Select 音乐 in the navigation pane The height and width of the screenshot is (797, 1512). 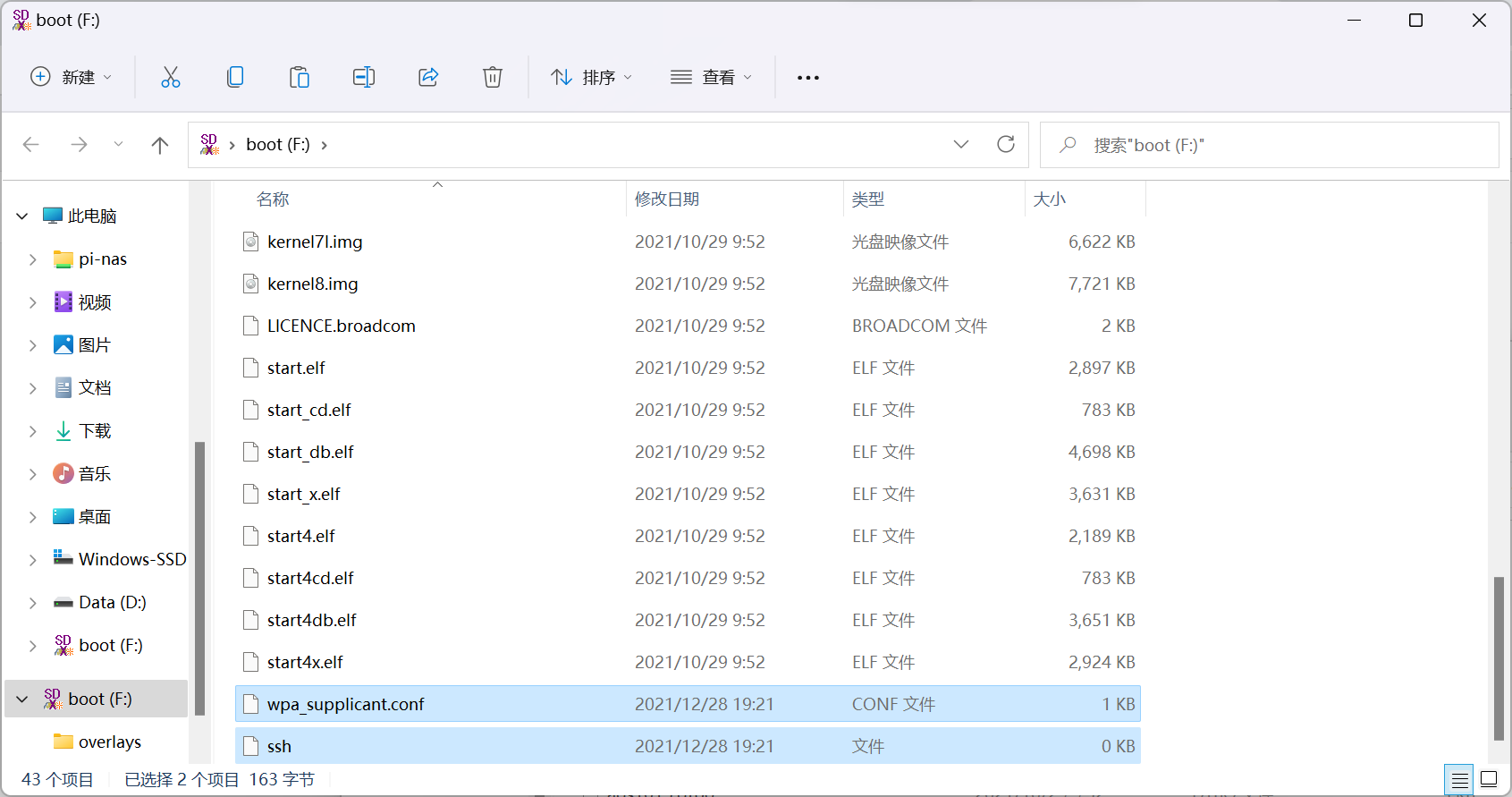[95, 473]
